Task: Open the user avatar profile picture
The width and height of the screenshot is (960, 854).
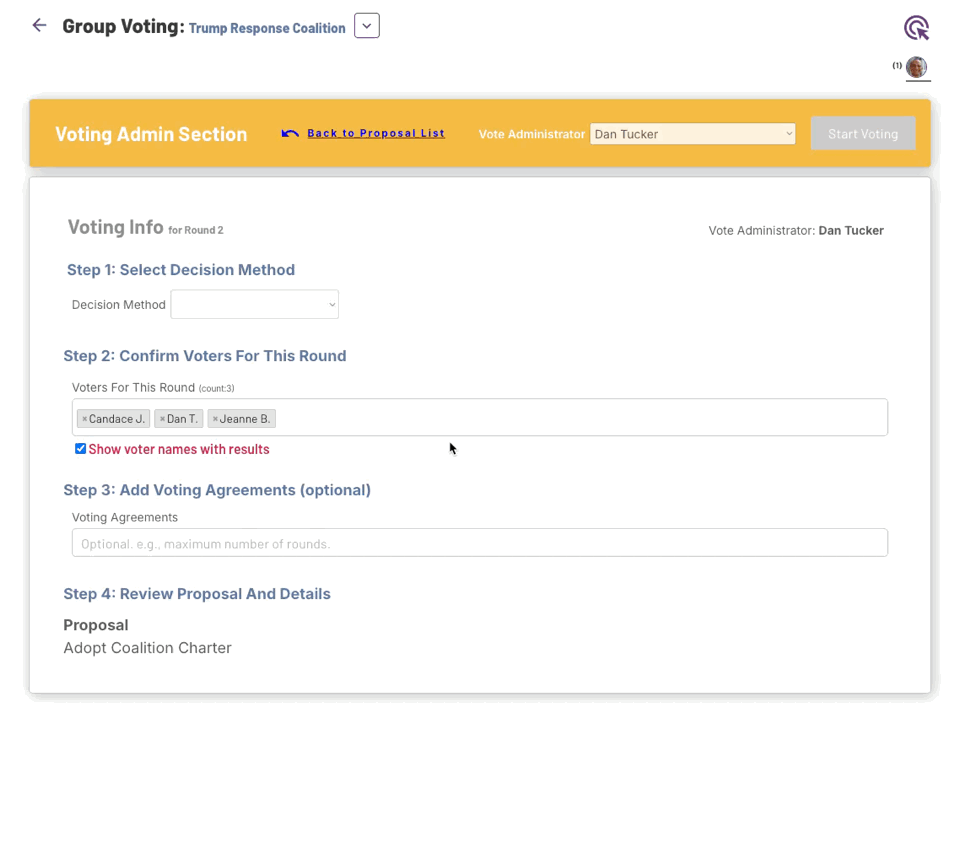Action: point(917,67)
